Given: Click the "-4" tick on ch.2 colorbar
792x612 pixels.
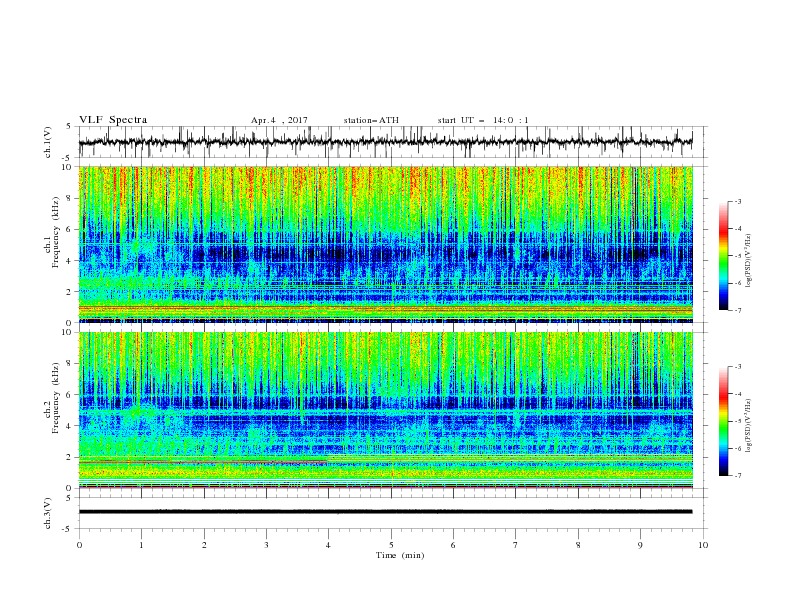Looking at the screenshot, I should click(x=737, y=394).
